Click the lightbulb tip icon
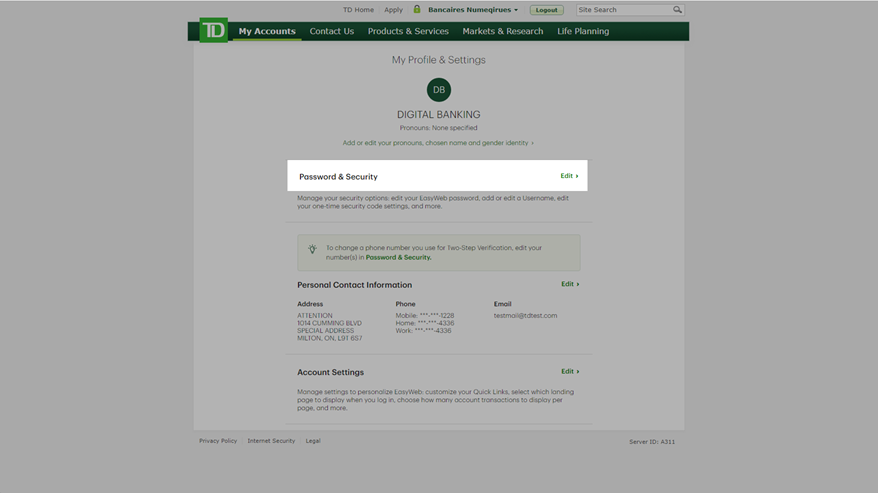 pyautogui.click(x=312, y=249)
